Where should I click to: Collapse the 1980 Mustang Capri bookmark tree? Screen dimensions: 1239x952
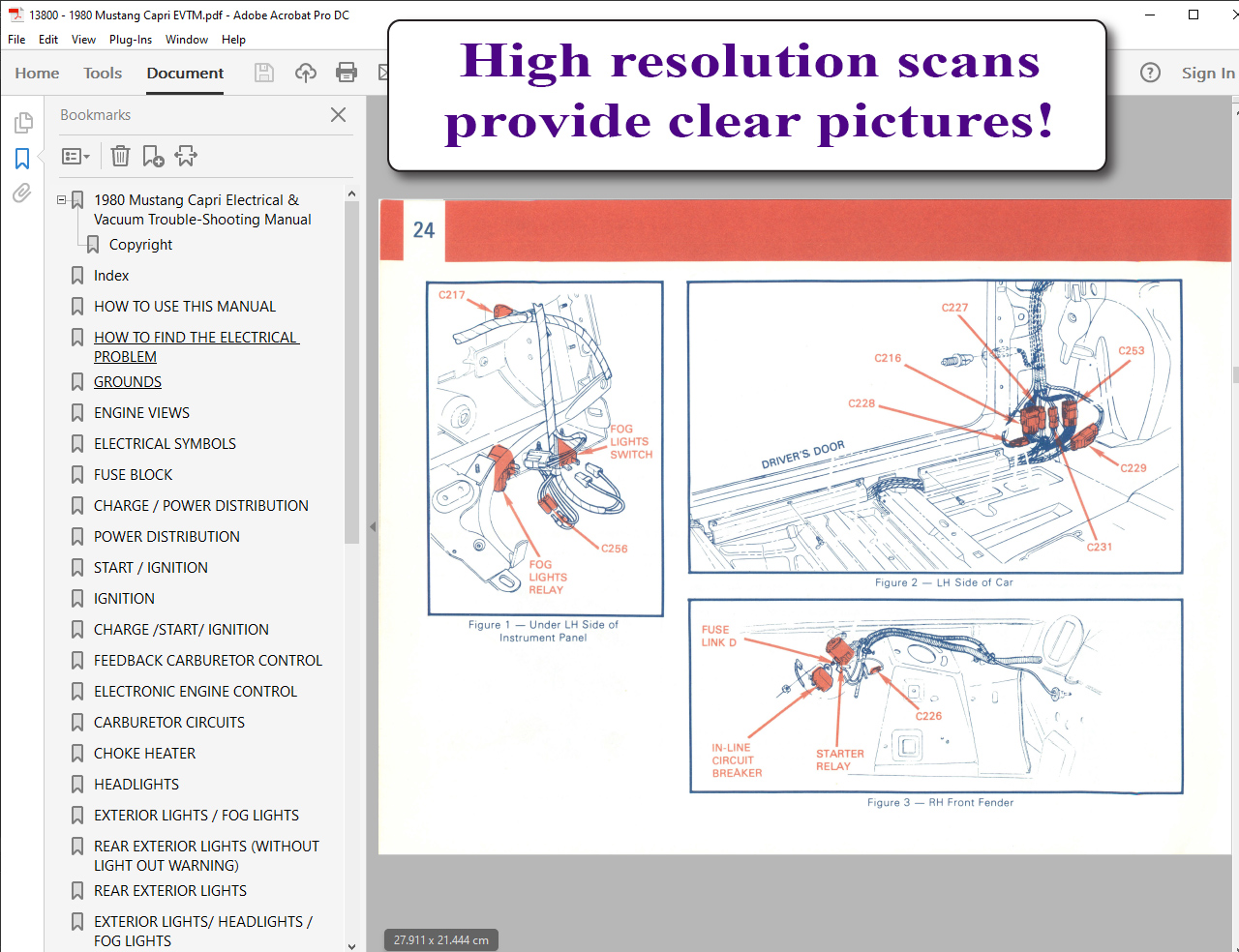click(62, 200)
